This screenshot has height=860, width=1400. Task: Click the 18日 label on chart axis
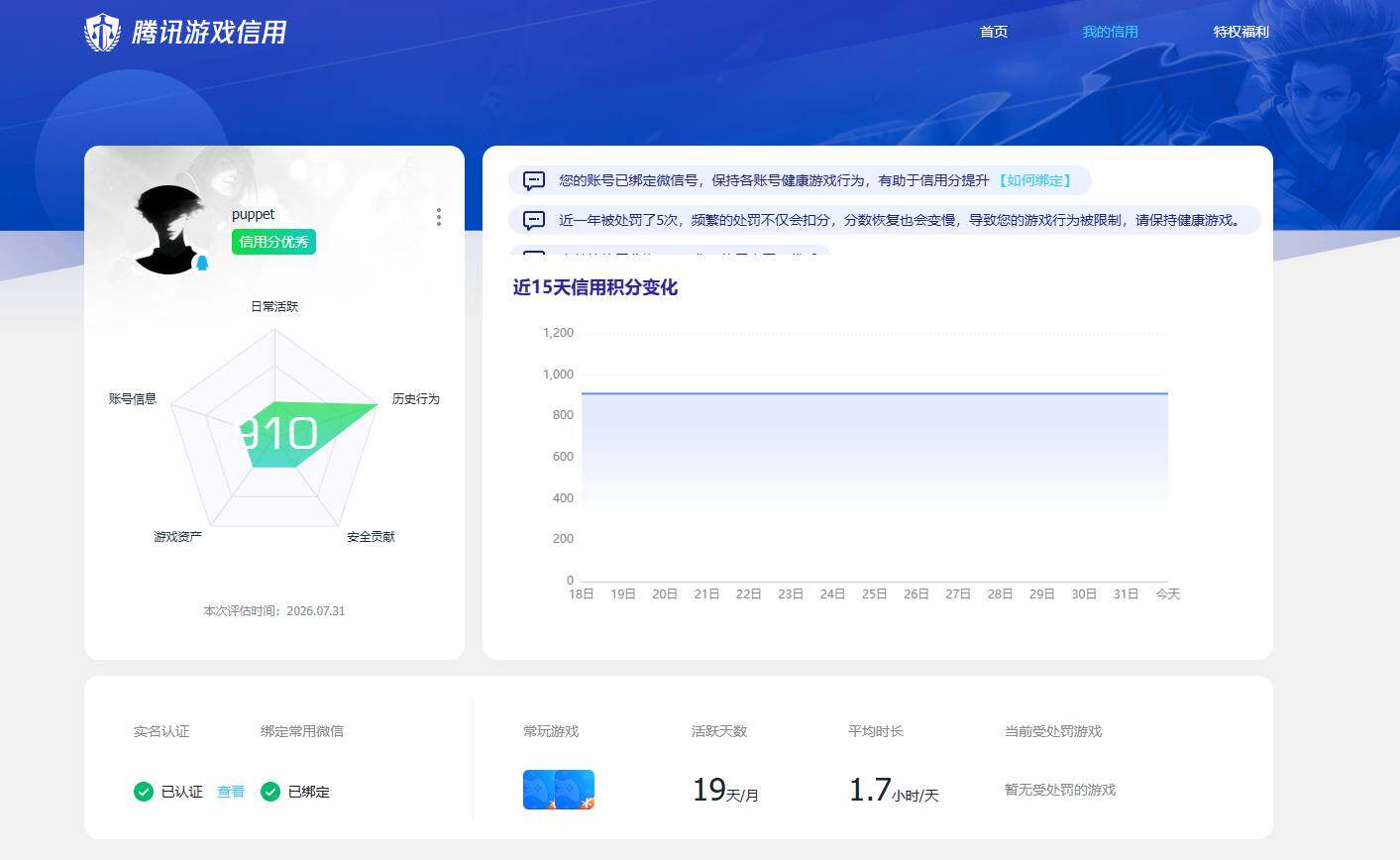pos(582,593)
